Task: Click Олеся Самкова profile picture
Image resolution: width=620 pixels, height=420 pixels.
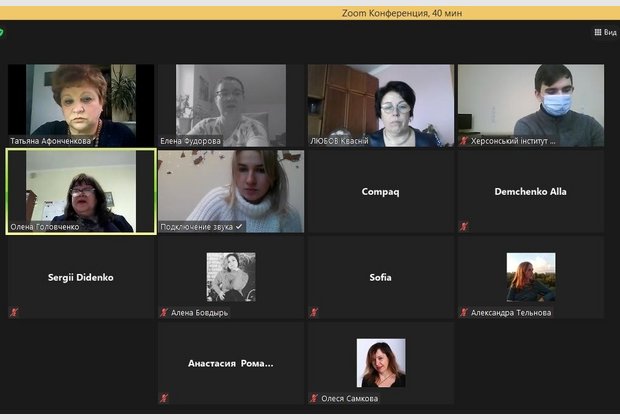Action: [x=381, y=363]
